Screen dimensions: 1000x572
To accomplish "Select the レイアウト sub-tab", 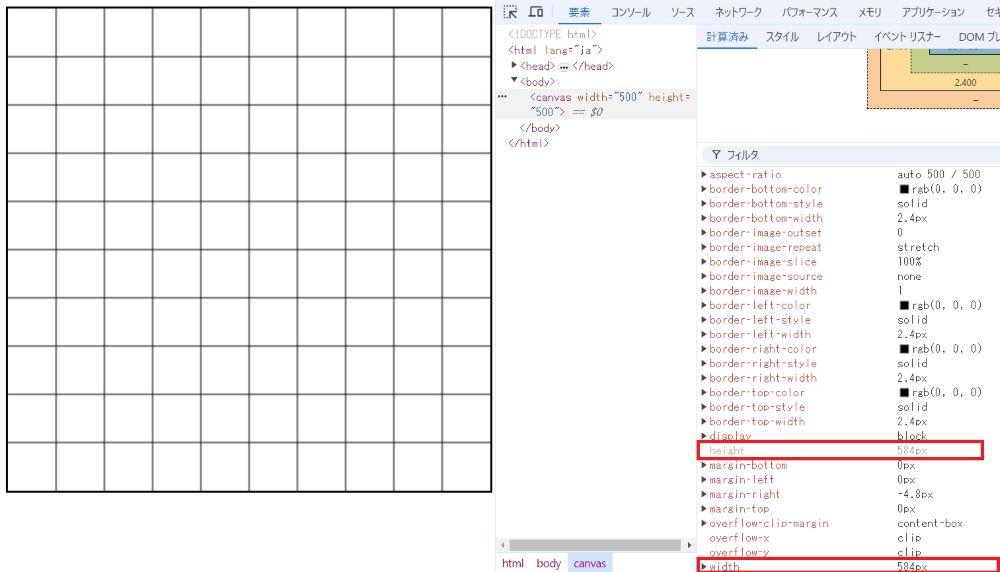I will [836, 37].
